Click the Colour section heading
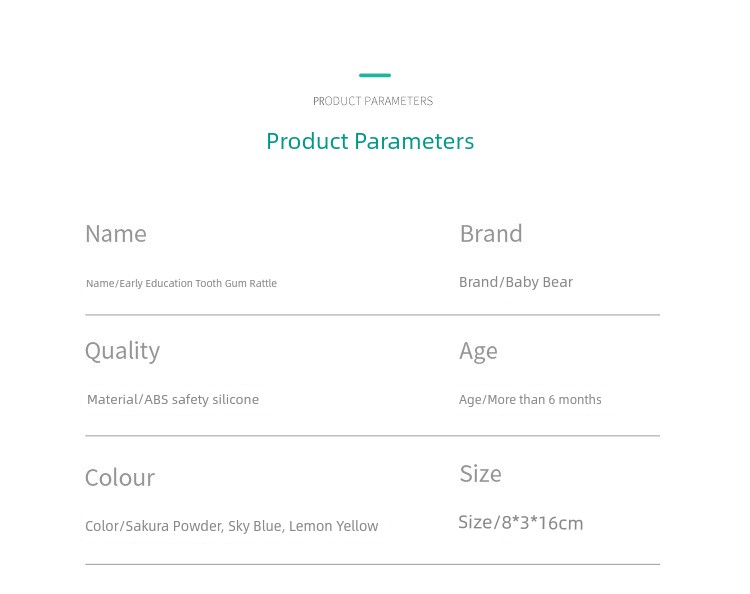The width and height of the screenshot is (750, 594). (x=120, y=478)
